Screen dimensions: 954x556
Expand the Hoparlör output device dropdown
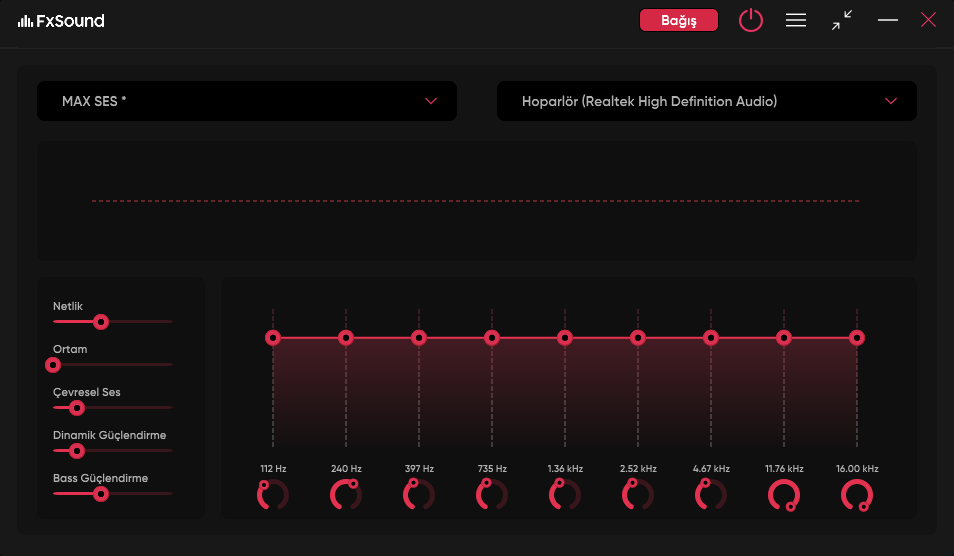tap(707, 101)
